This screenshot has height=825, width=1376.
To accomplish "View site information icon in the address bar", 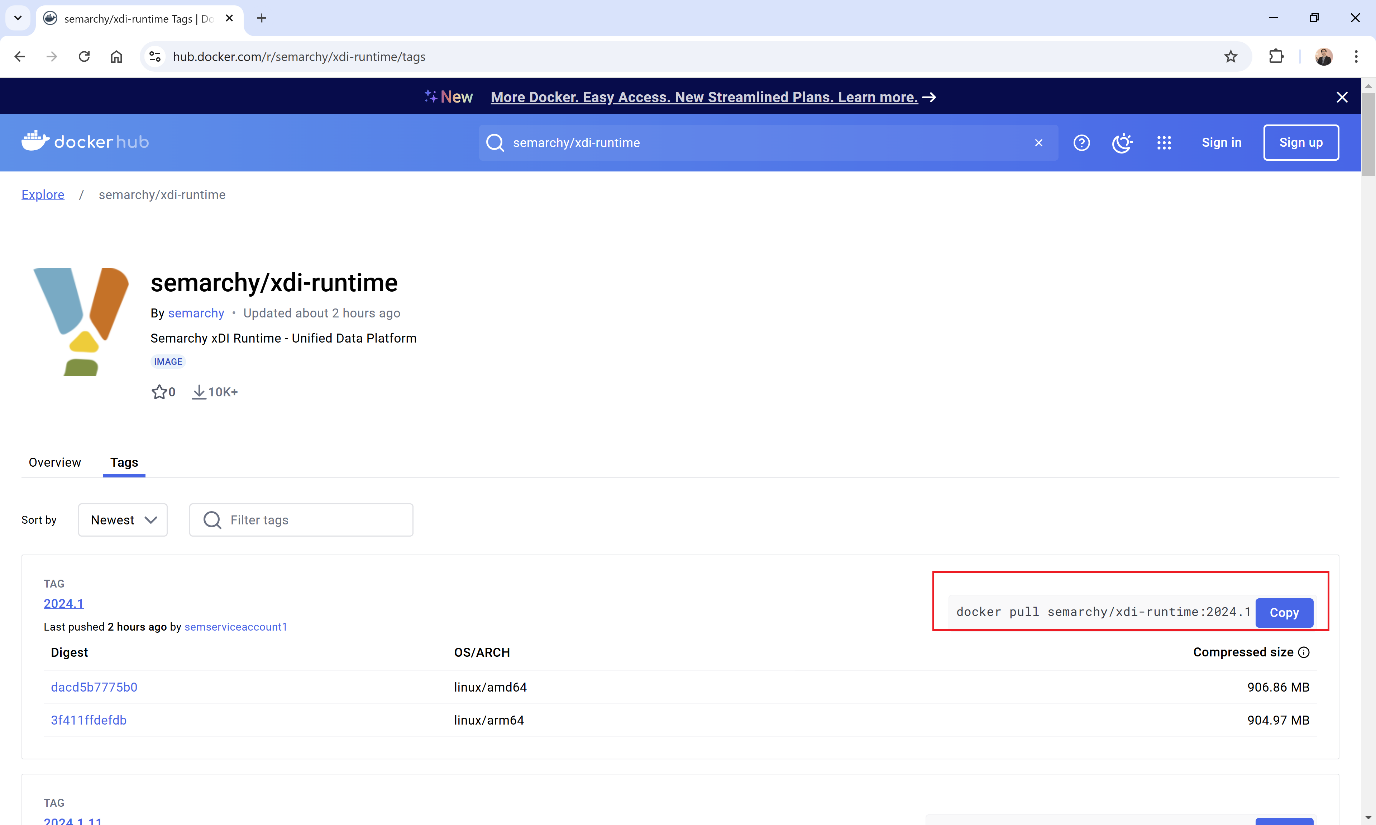I will (154, 57).
